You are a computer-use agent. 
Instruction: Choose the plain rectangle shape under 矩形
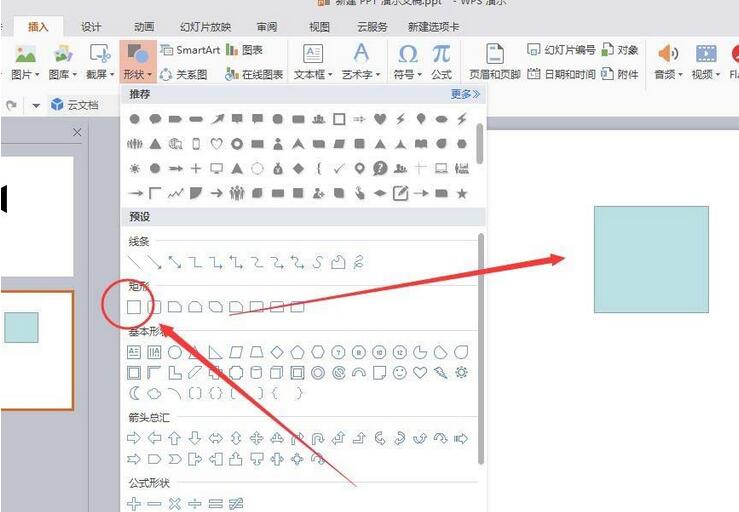(134, 307)
